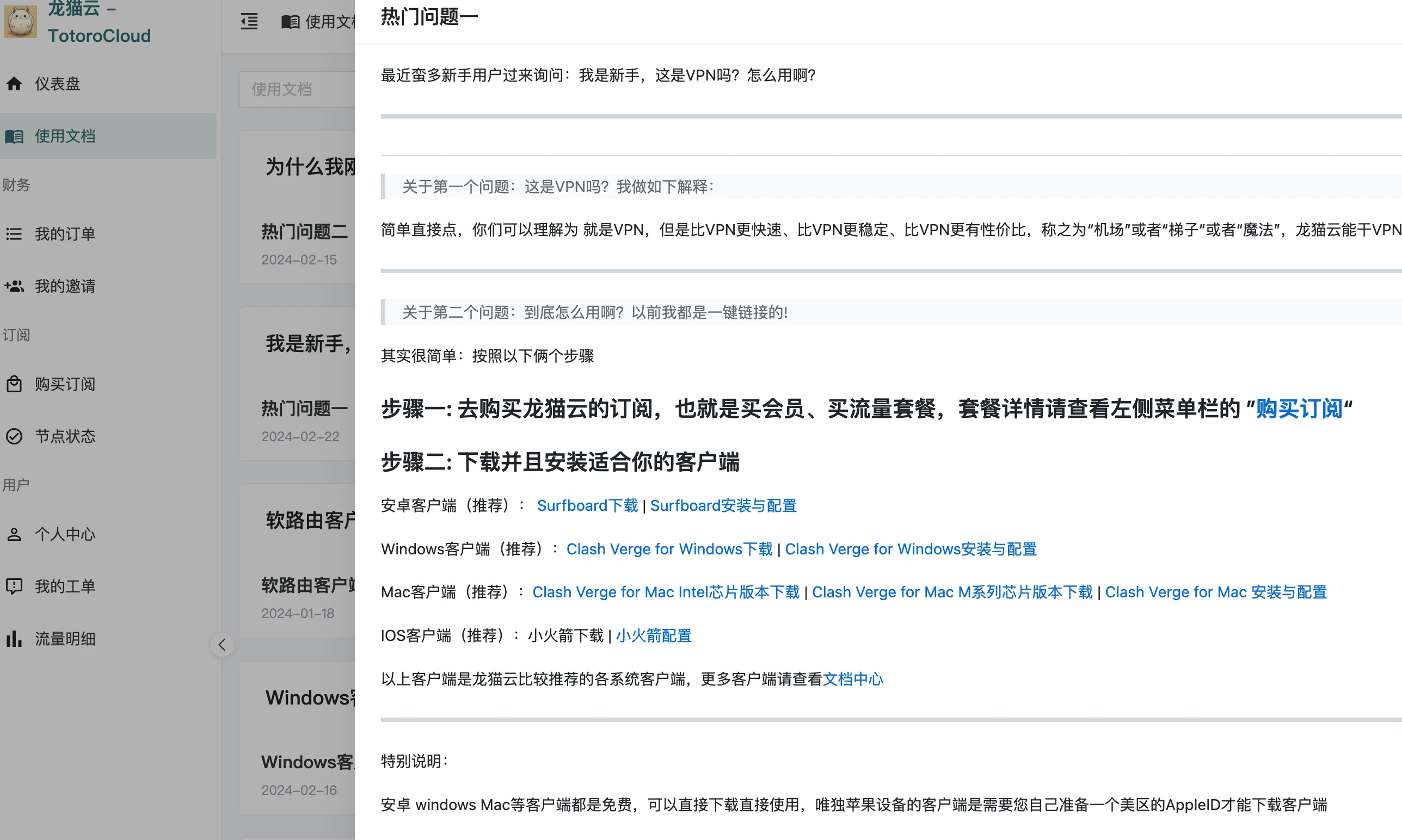The height and width of the screenshot is (840, 1402).
Task: Collapse the sidebar with the chevron button
Action: pos(222,645)
